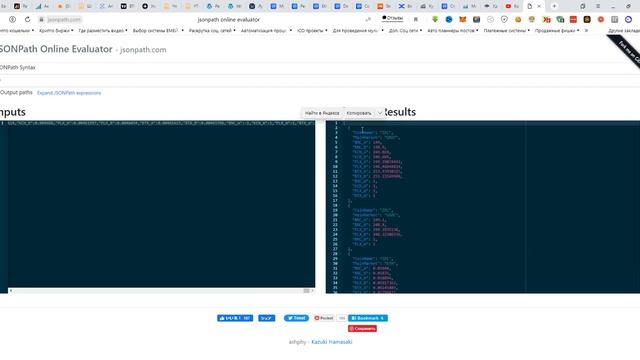Open the MetaMask fox extension icon
This screenshot has width=640, height=360.
click(x=462, y=19)
